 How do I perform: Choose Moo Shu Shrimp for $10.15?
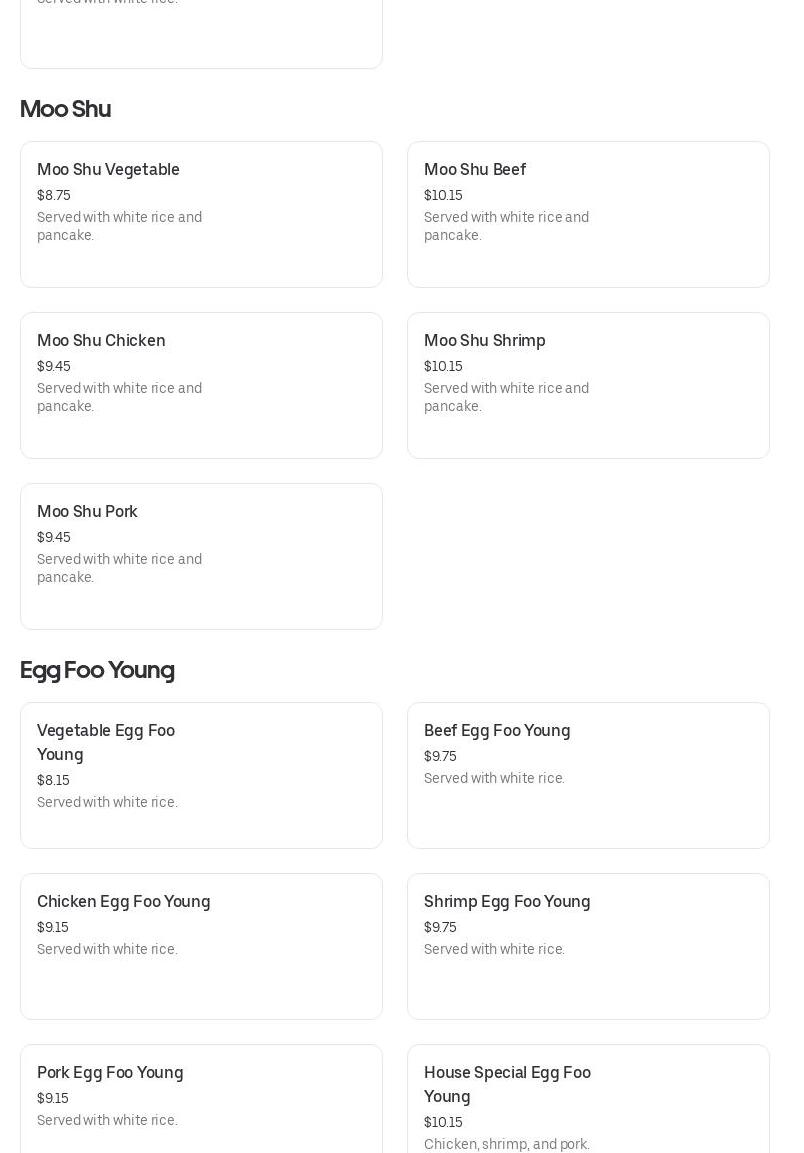coord(588,385)
